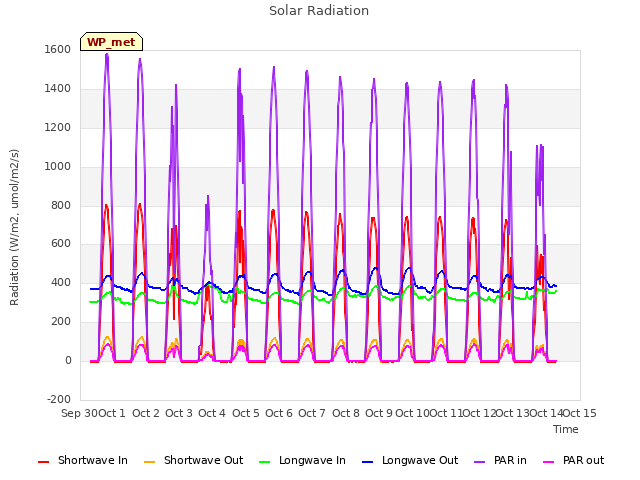This screenshot has width=640, height=480.
Task: Click the 600 y-axis tick label
Action: point(61,244)
